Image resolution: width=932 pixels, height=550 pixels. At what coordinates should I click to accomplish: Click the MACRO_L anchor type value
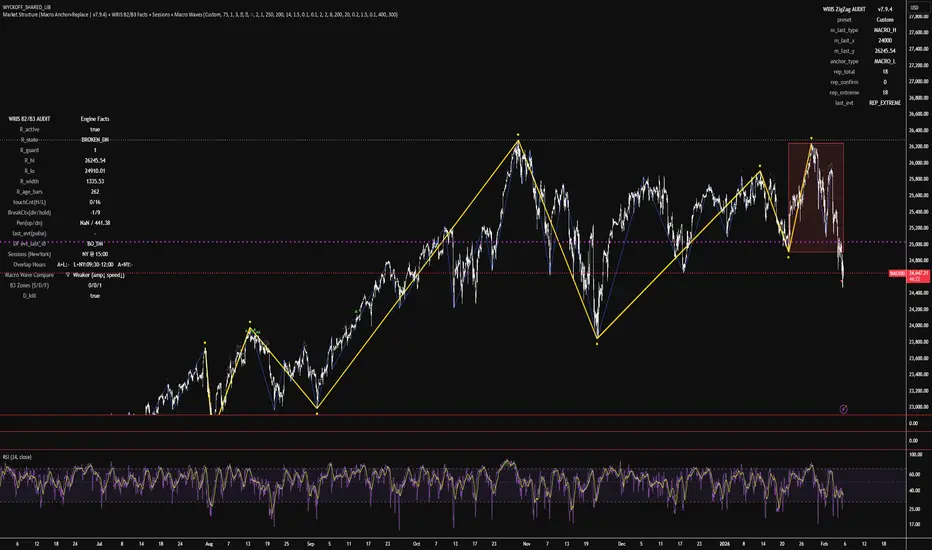[885, 61]
